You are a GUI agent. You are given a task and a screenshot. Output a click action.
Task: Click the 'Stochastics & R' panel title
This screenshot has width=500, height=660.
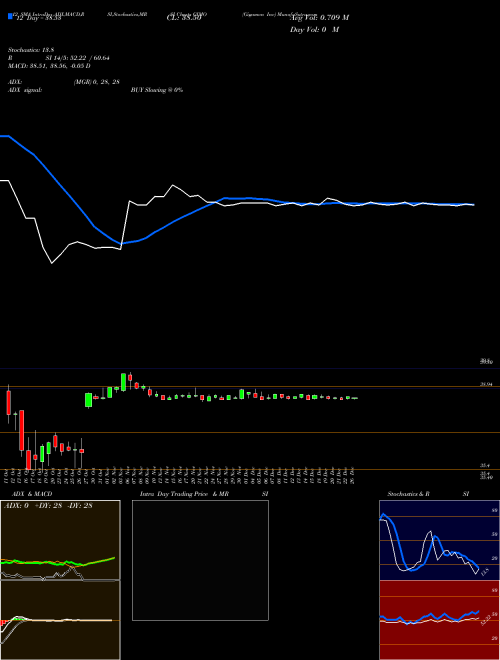[408, 494]
